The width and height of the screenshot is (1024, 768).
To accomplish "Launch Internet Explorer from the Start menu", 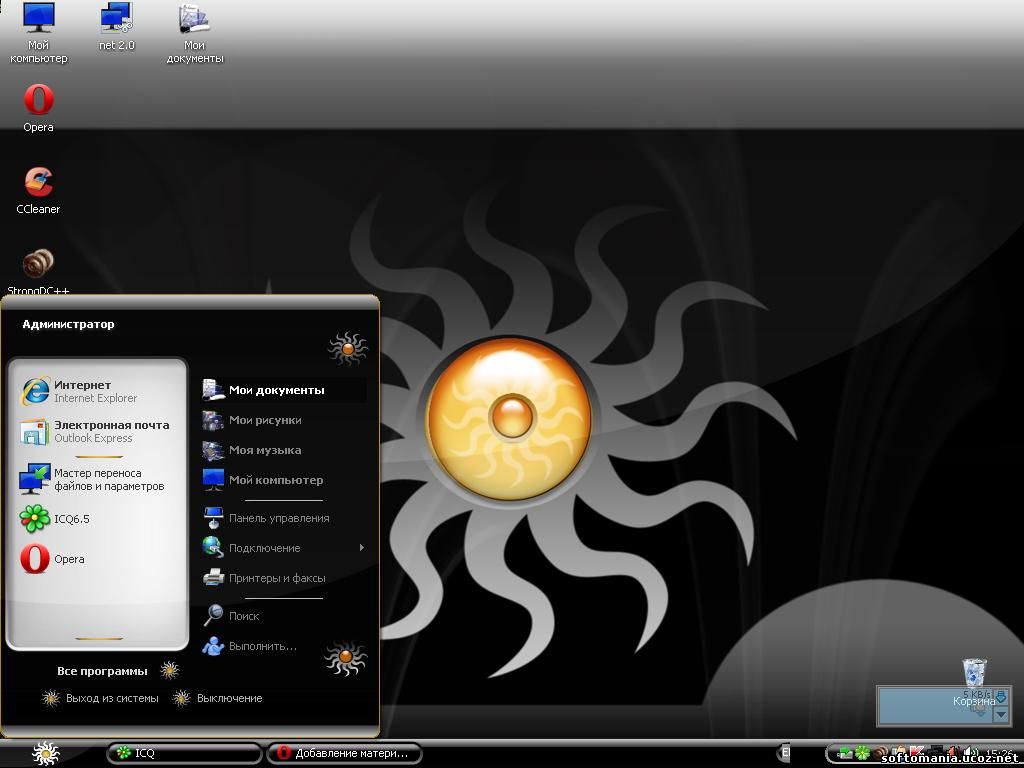I will point(97,391).
